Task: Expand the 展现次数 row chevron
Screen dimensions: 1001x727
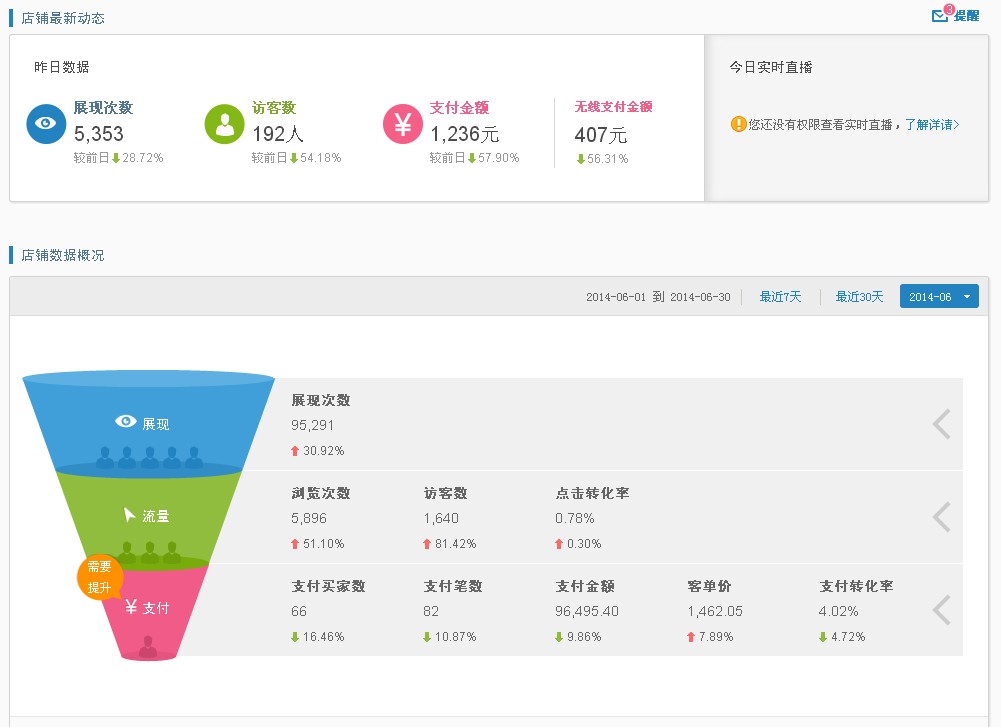Action: pos(942,424)
